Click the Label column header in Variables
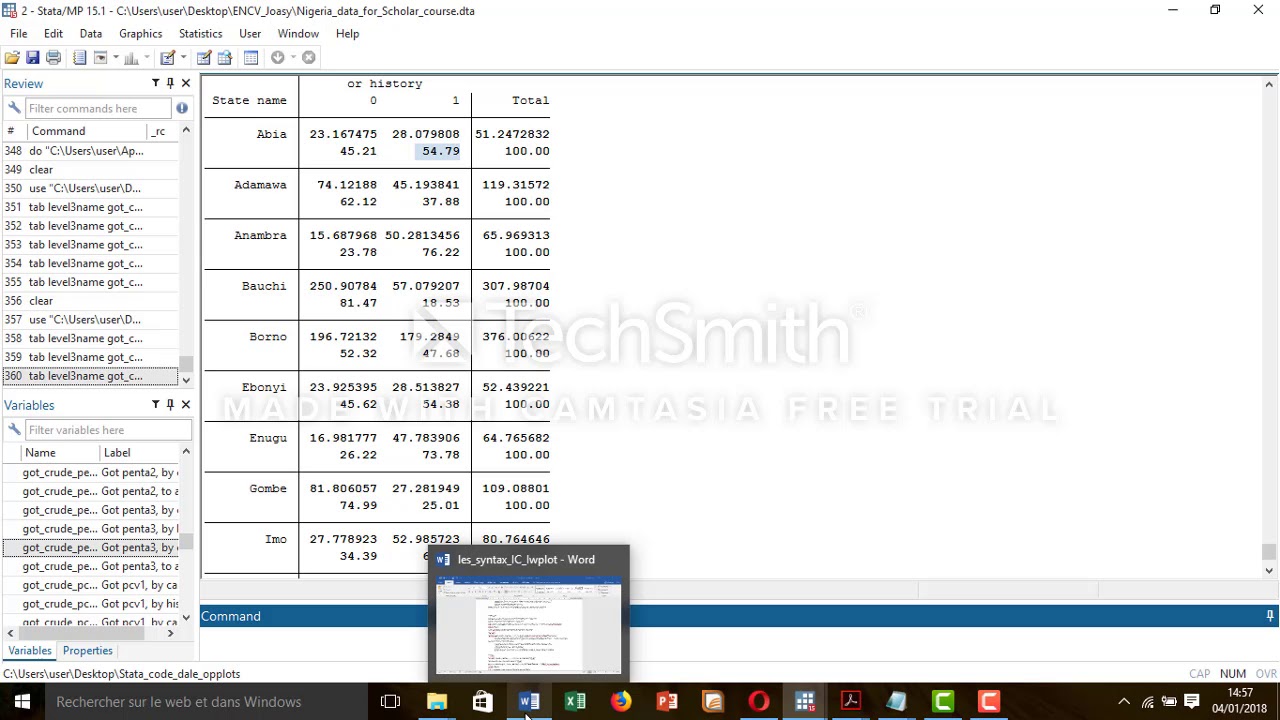This screenshot has height=720, width=1280. pos(138,453)
